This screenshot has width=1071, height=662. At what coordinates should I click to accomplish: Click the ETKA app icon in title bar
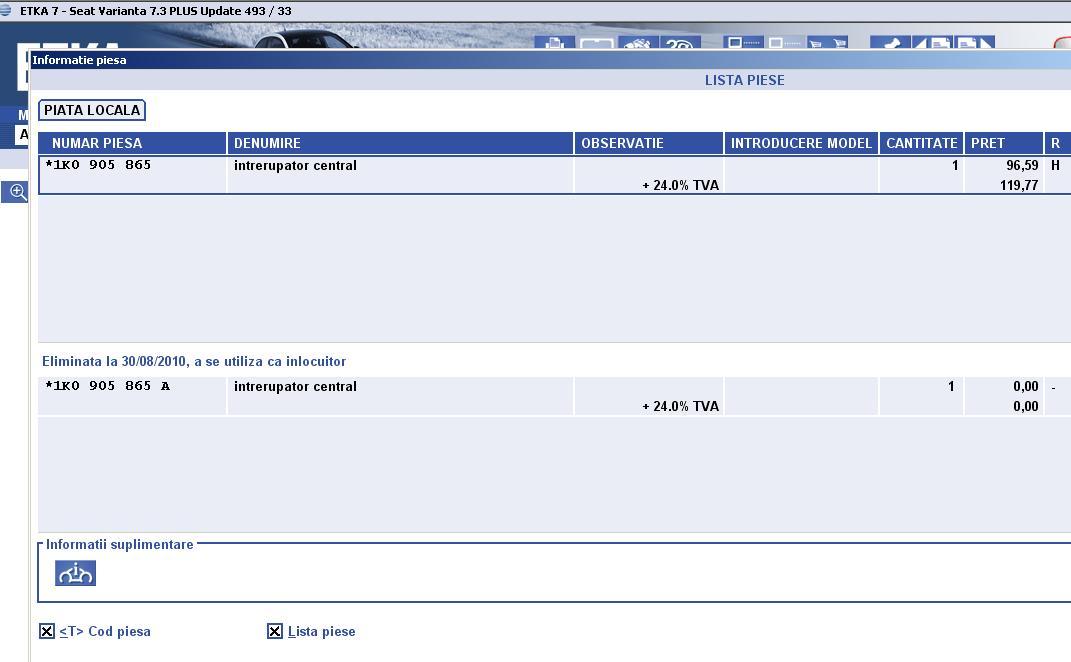click(x=7, y=11)
